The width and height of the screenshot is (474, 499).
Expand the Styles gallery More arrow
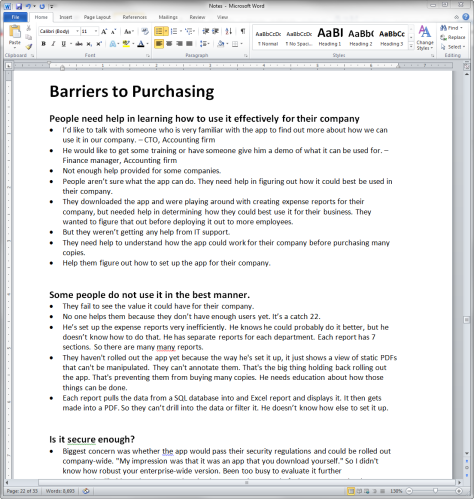coord(411,46)
